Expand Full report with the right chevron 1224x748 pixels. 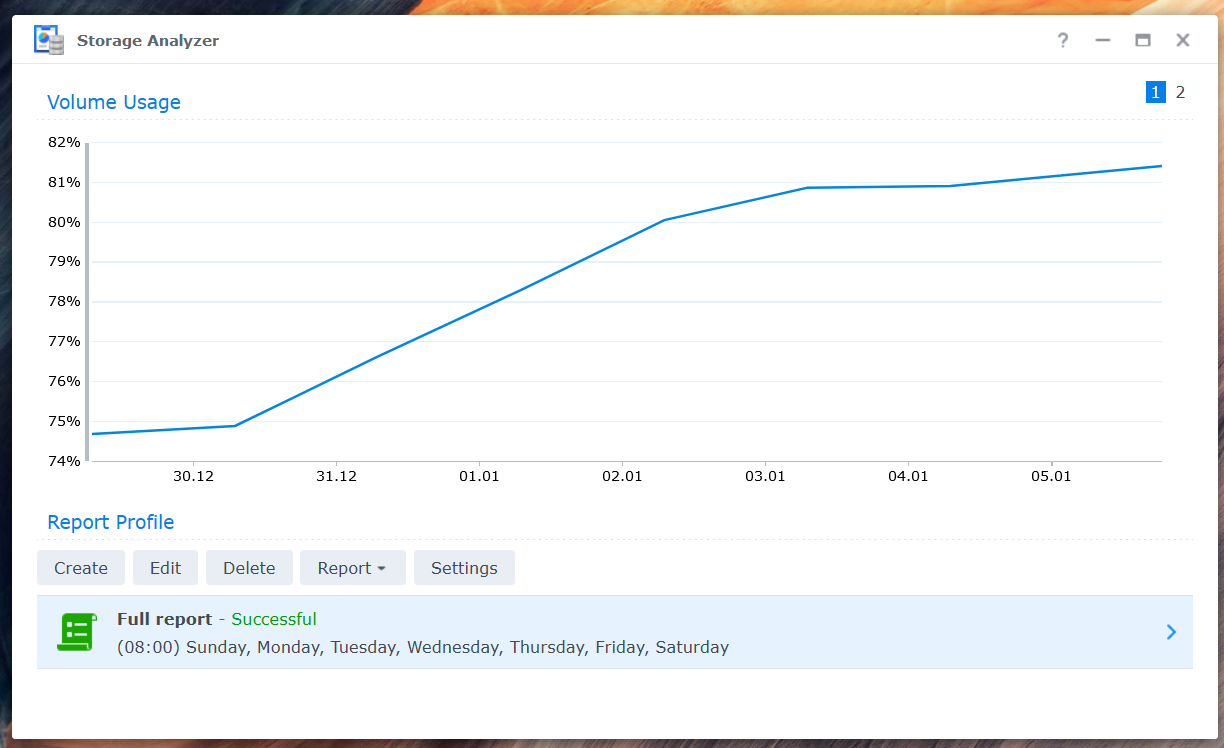click(x=1171, y=632)
